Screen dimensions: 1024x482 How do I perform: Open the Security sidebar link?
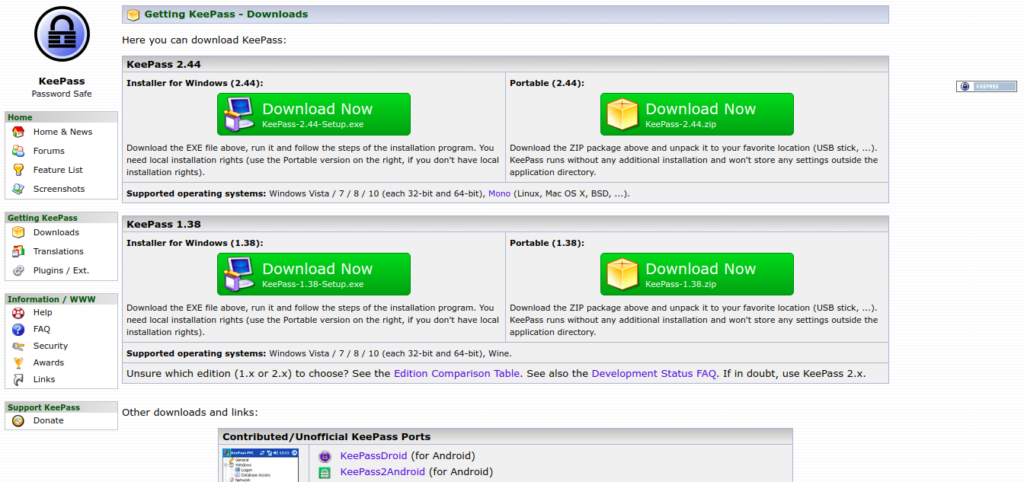[x=50, y=346]
